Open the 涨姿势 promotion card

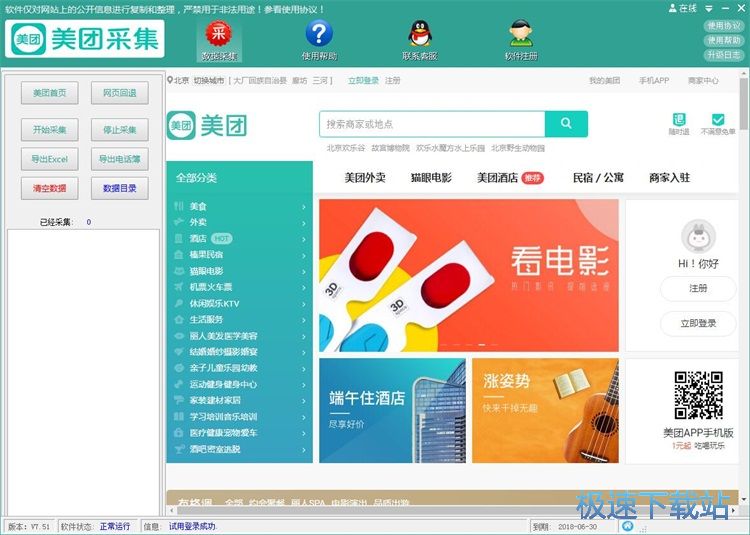545,411
